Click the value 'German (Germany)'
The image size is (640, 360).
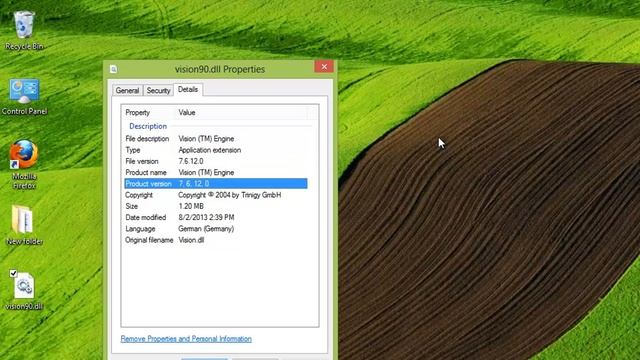pos(206,229)
